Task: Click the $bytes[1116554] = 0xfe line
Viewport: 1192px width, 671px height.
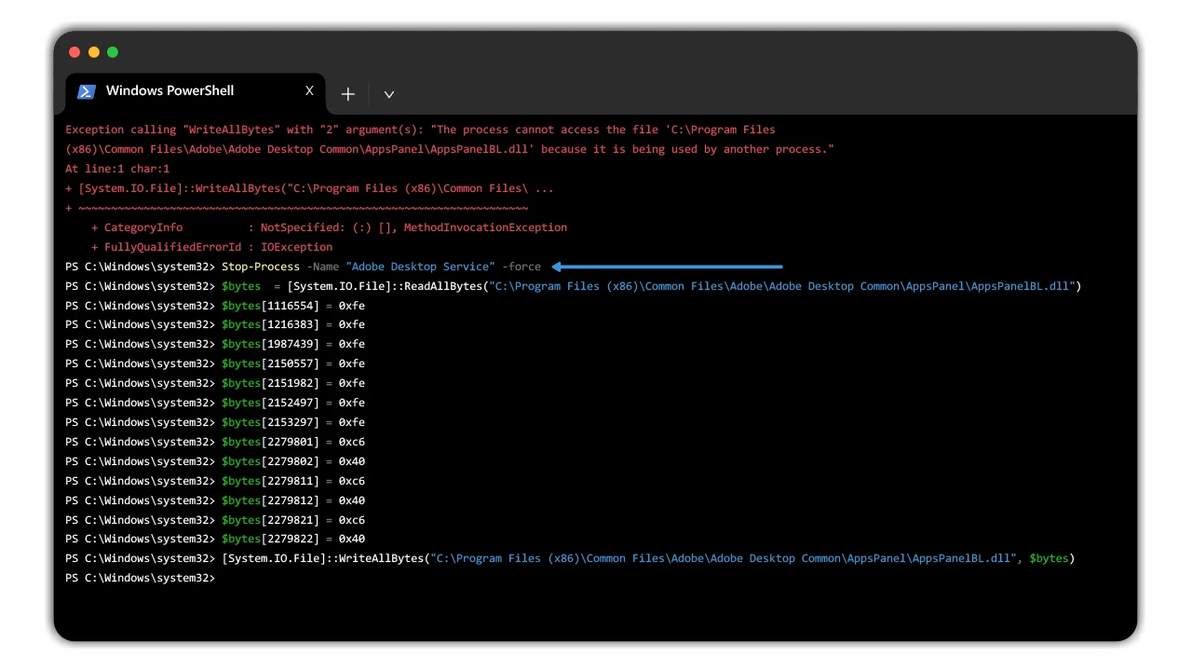Action: pos(293,306)
